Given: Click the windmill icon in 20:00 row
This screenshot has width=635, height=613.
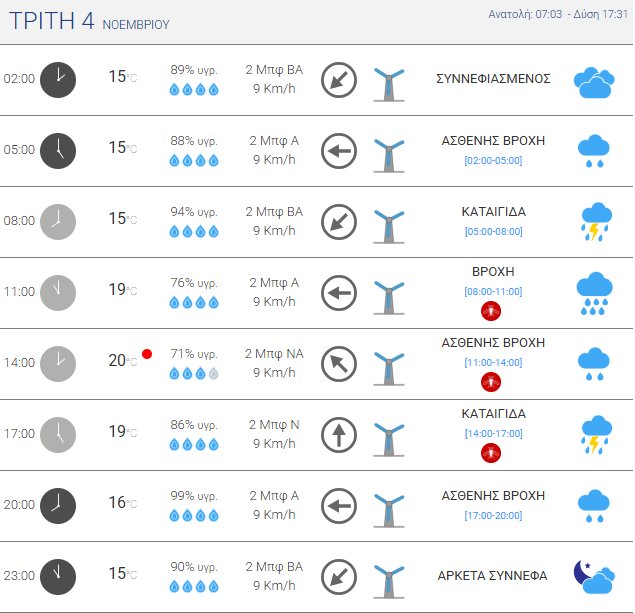Looking at the screenshot, I should click(x=388, y=507).
